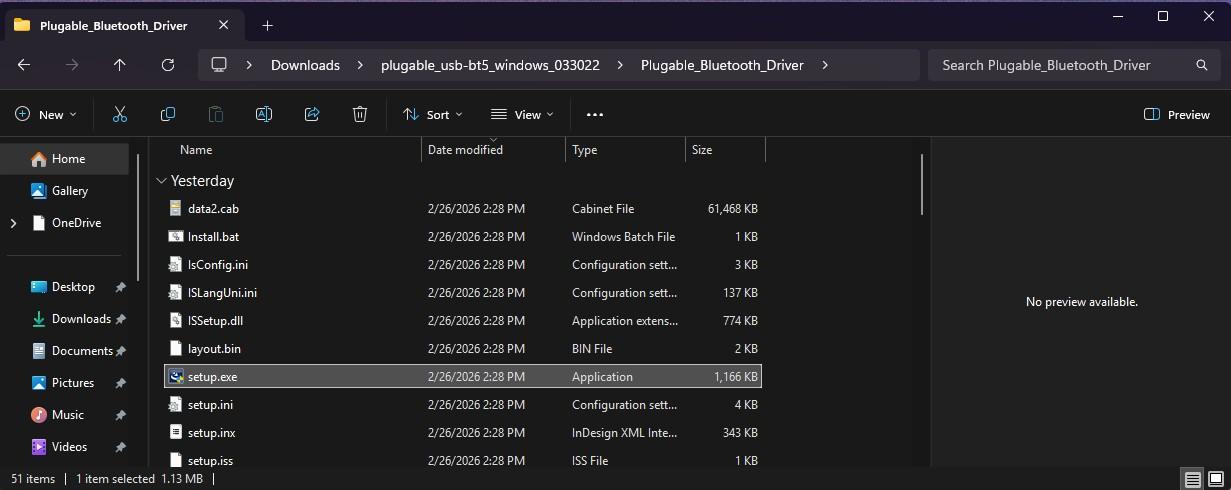Navigate back to previous folder
Image resolution: width=1231 pixels, height=490 pixels.
point(24,65)
